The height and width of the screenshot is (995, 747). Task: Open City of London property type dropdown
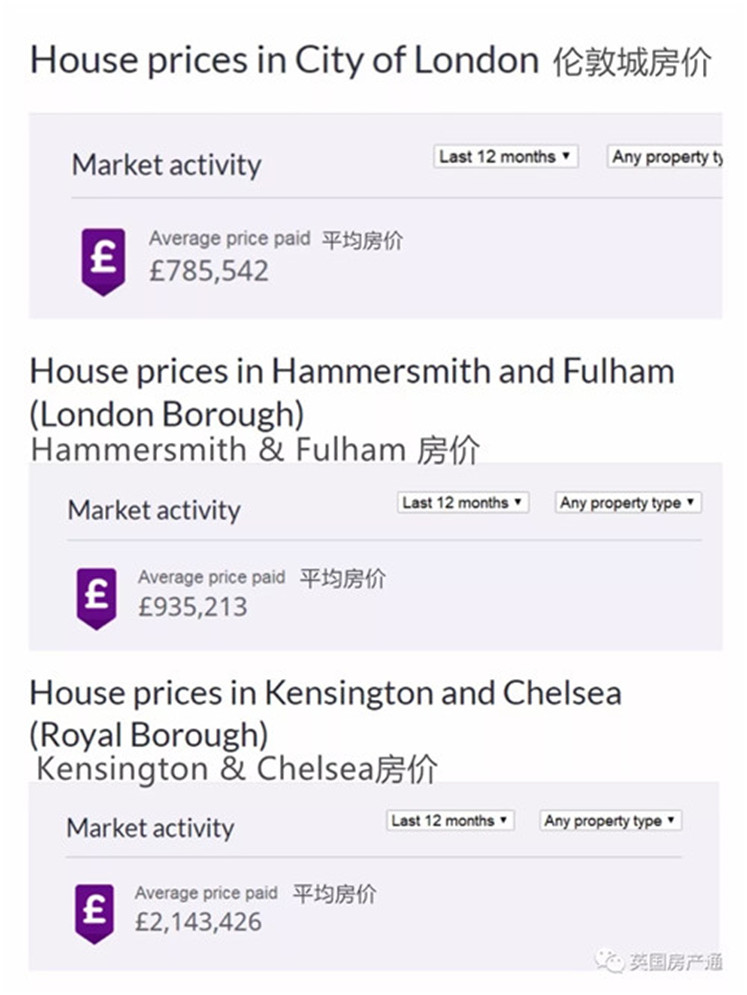(666, 157)
